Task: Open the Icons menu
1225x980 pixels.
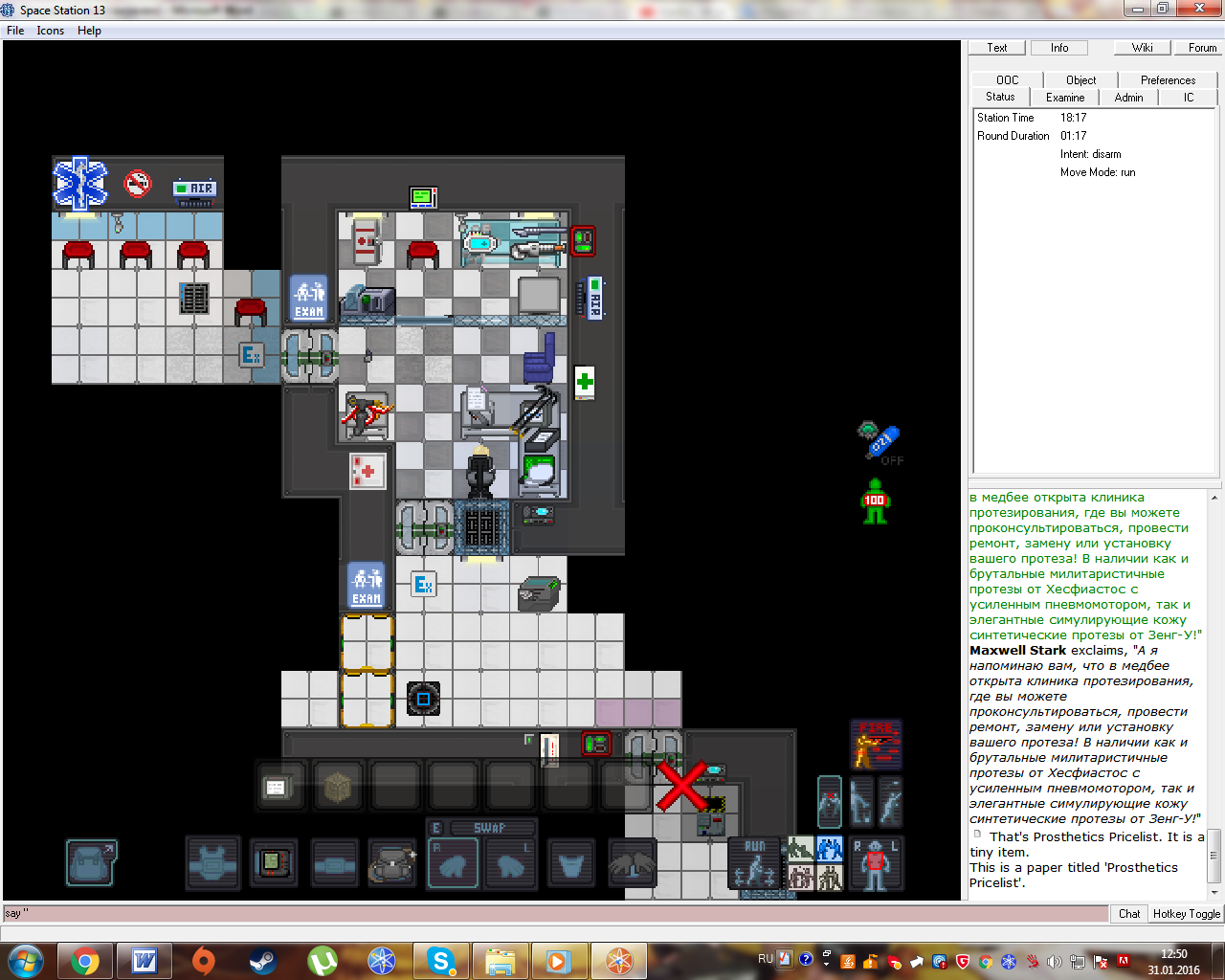Action: [51, 31]
